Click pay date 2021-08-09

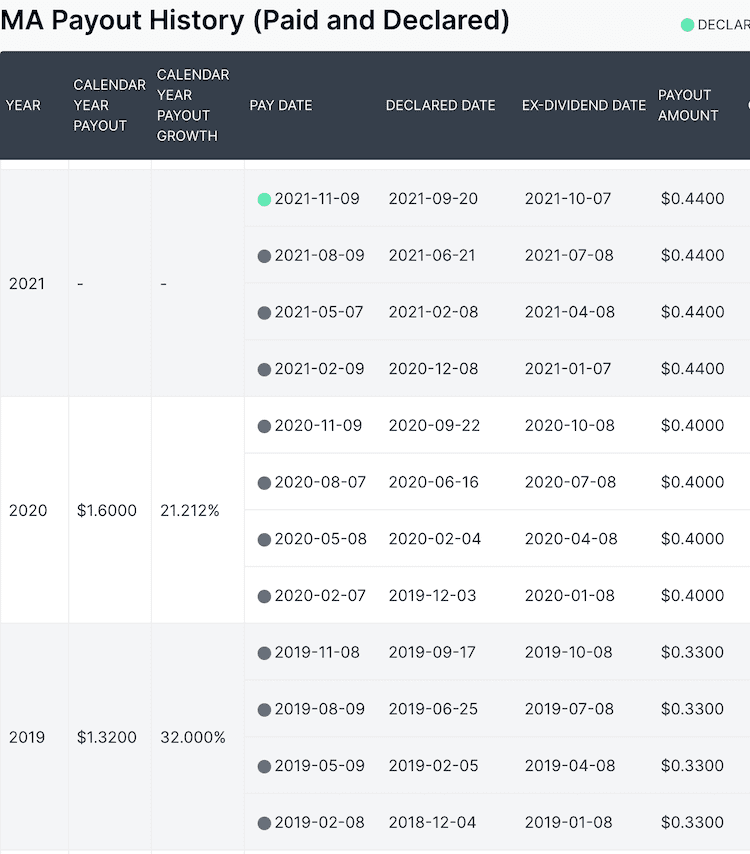pos(319,255)
